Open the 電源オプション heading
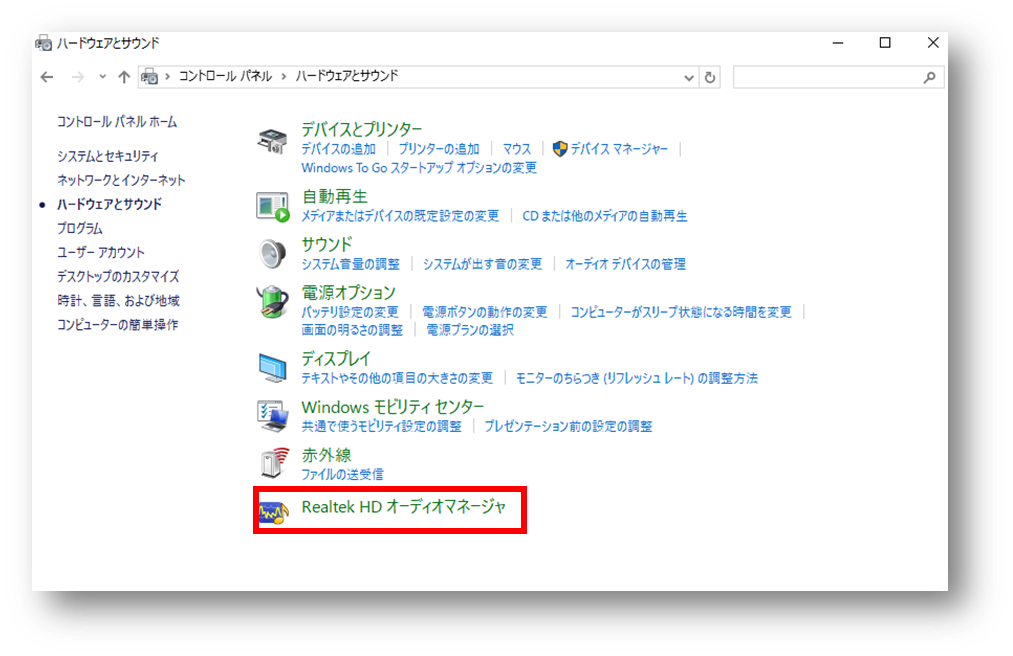The width and height of the screenshot is (1013, 656). [348, 293]
